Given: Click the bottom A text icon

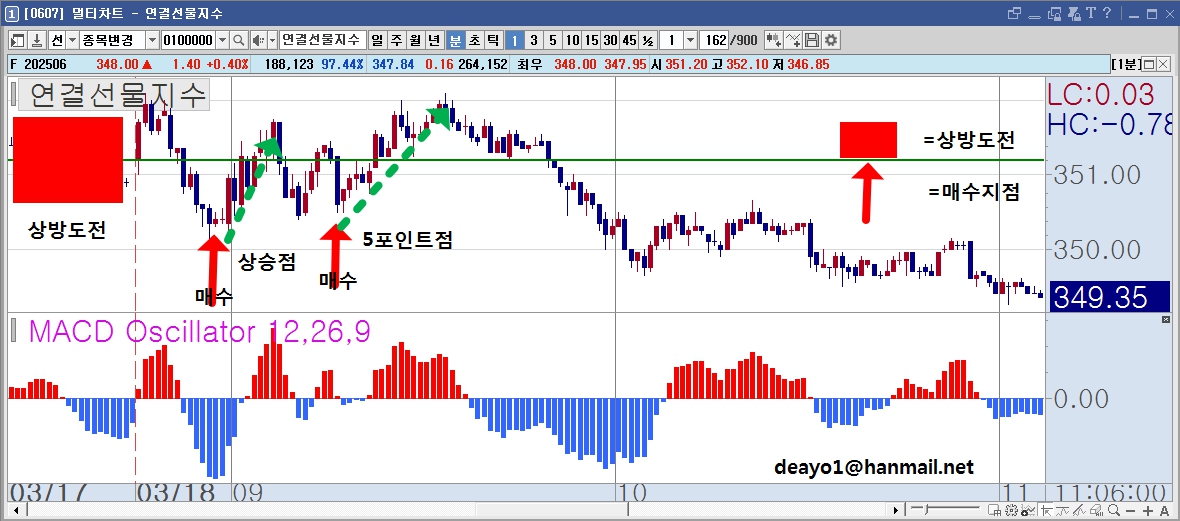Looking at the screenshot, I should coord(1164,510).
